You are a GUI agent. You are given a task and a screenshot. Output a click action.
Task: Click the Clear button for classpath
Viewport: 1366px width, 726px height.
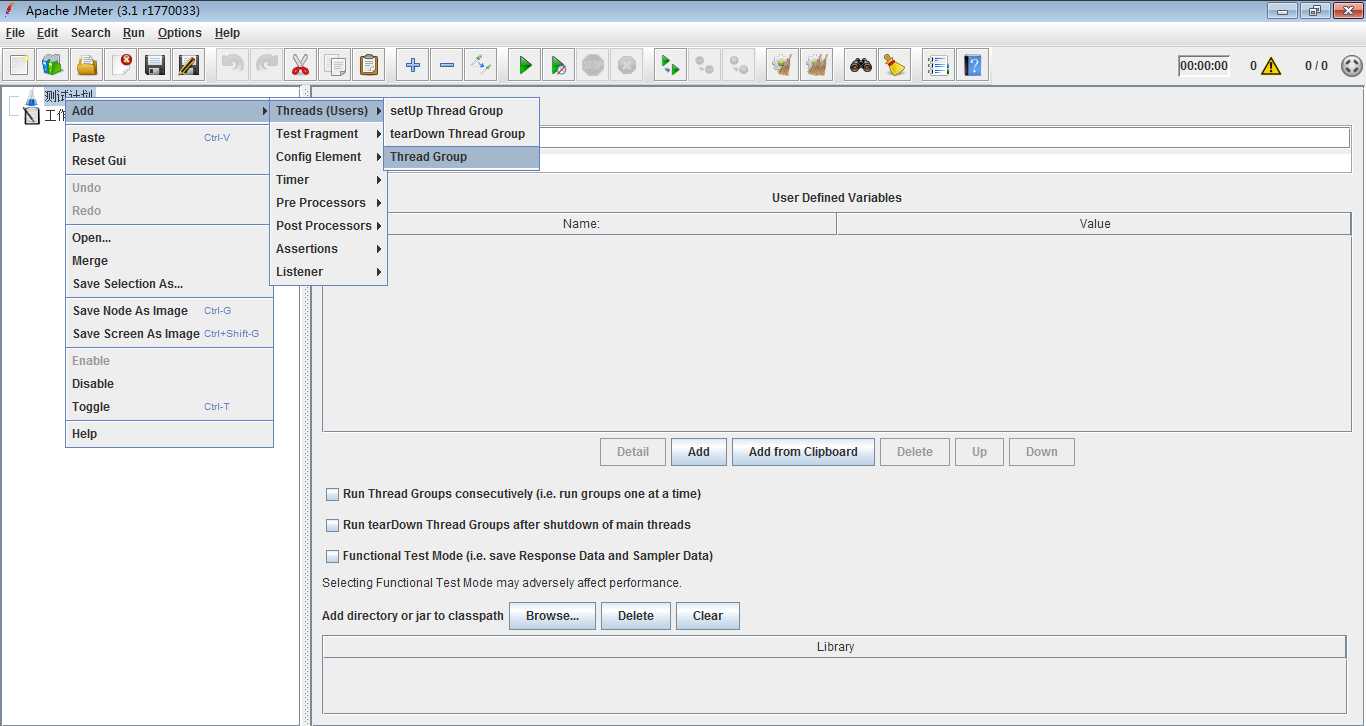click(708, 616)
